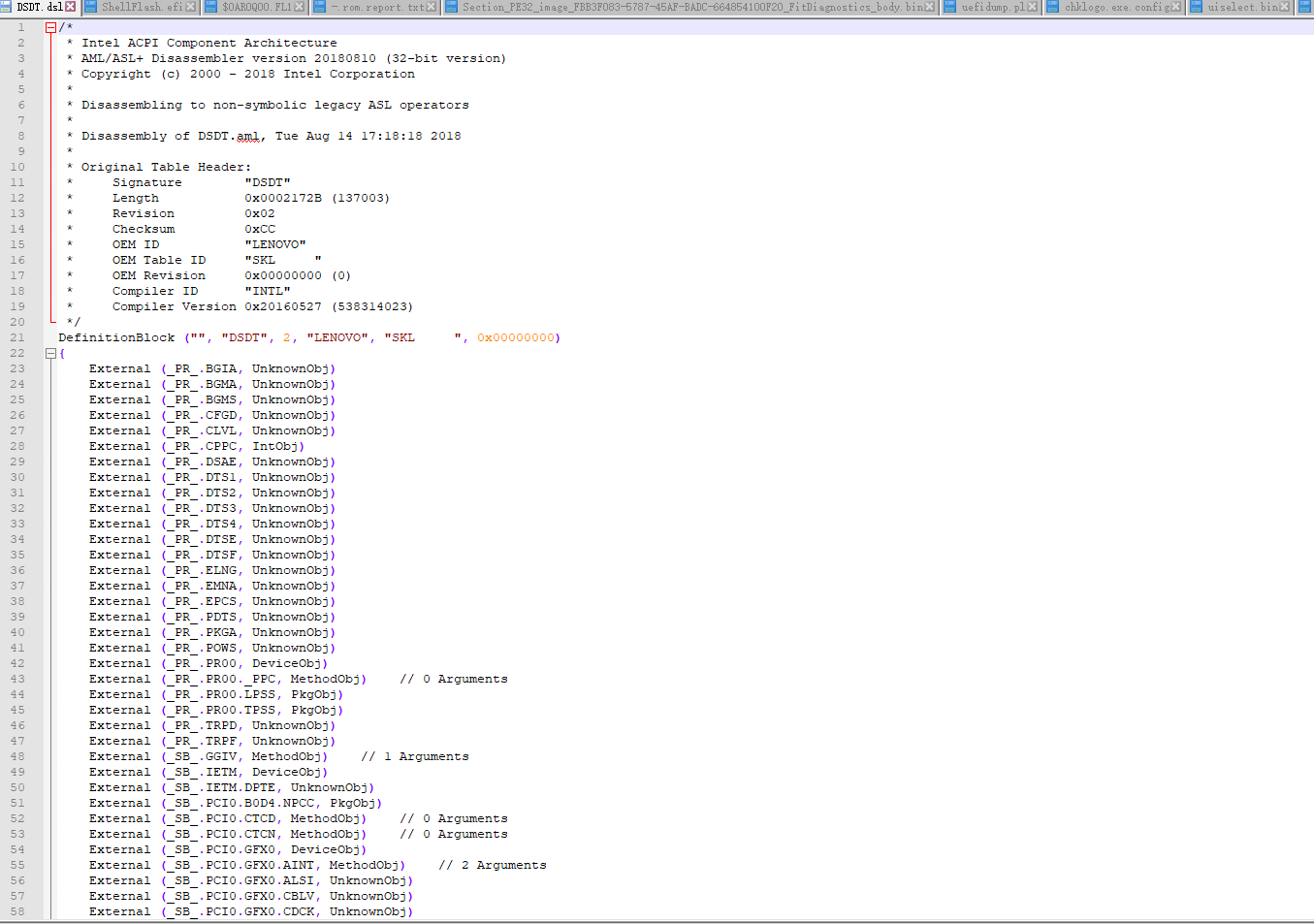1314x924 pixels.
Task: Close the -.rom.report.txt tab
Action: pos(433,7)
